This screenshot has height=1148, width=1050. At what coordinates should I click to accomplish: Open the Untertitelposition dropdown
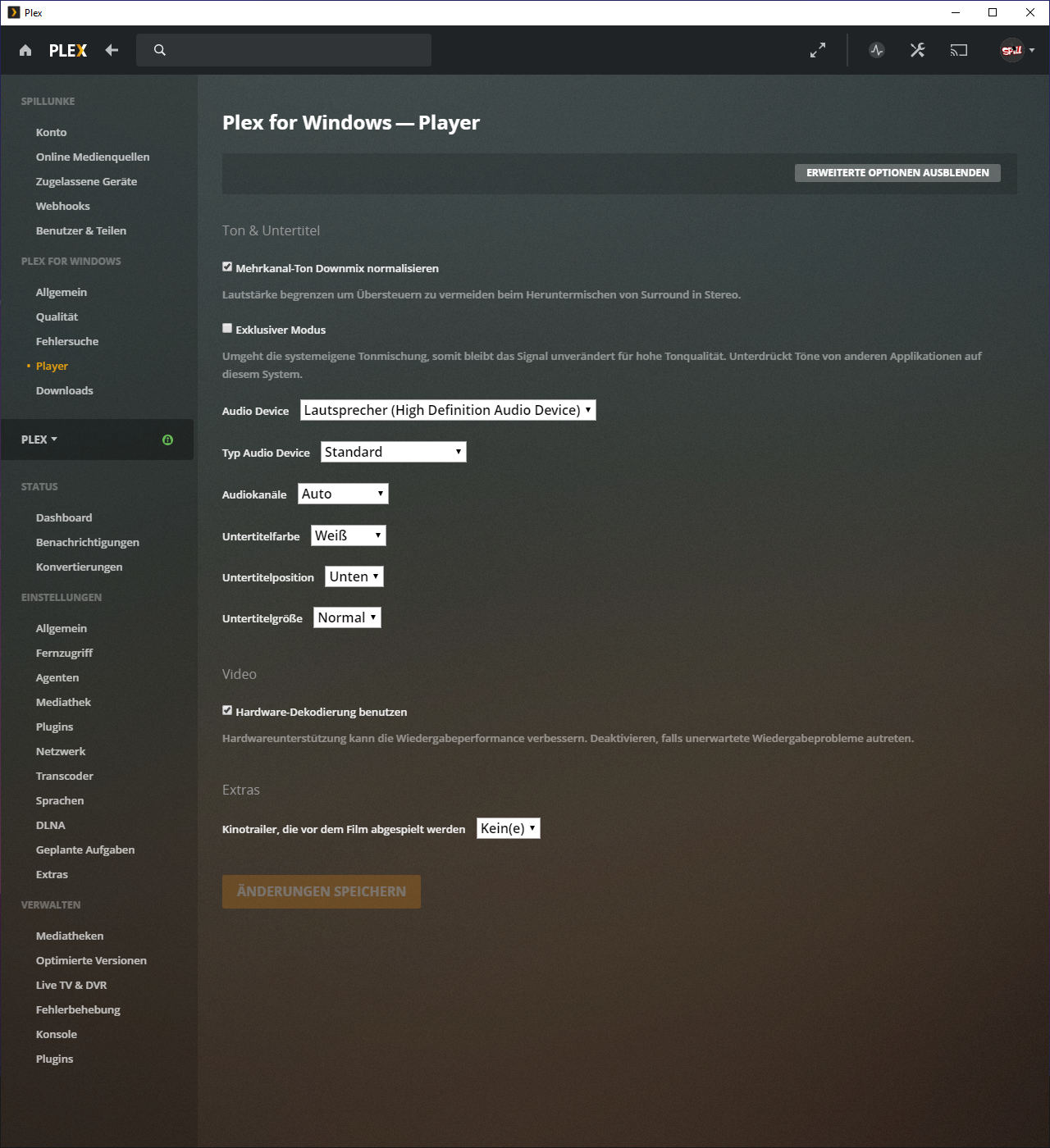click(354, 576)
